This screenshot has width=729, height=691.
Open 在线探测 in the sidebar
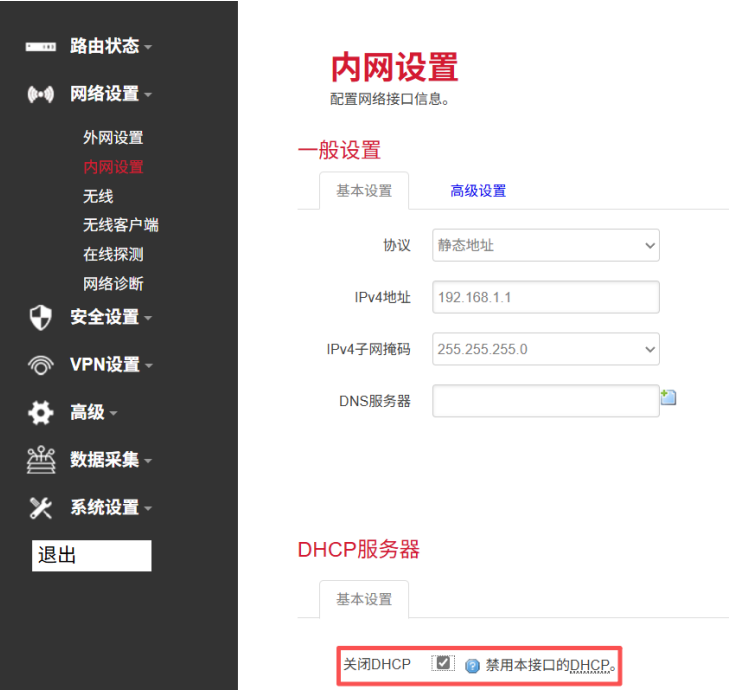[x=113, y=254]
